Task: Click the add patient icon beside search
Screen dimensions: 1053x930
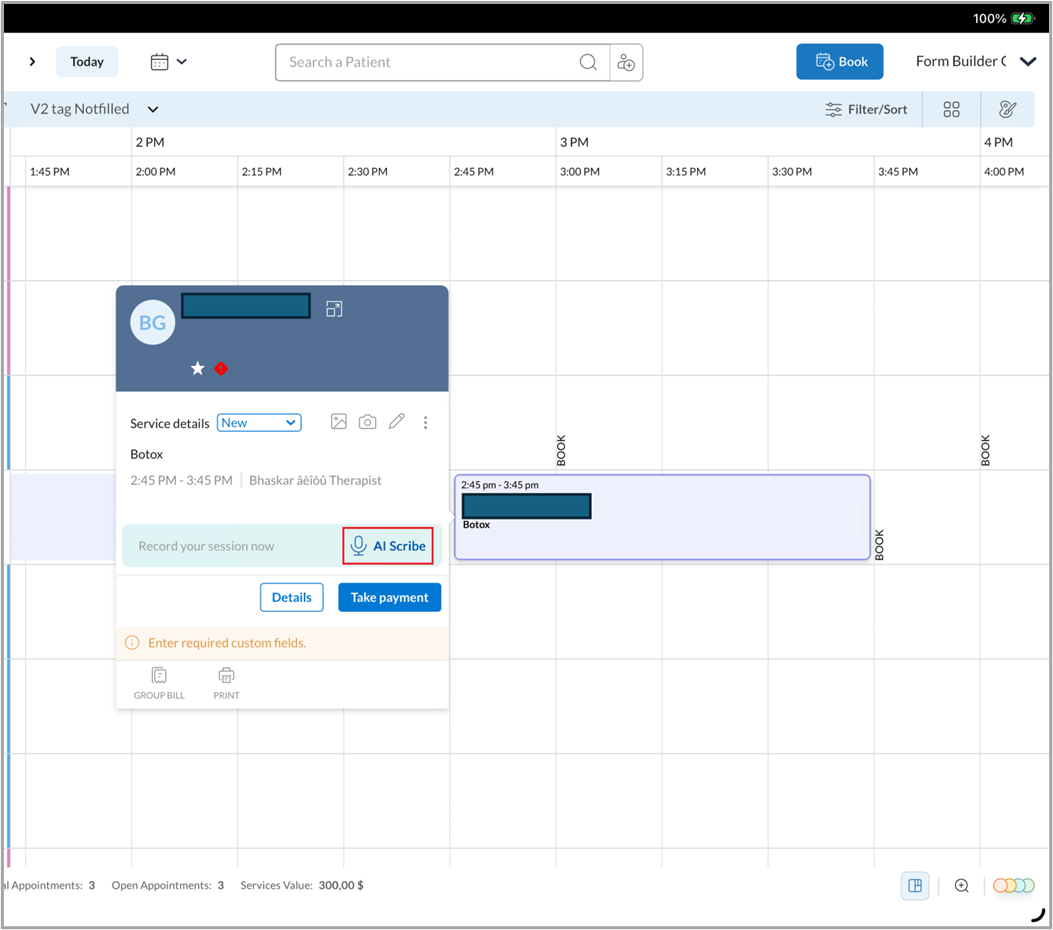Action: 626,62
